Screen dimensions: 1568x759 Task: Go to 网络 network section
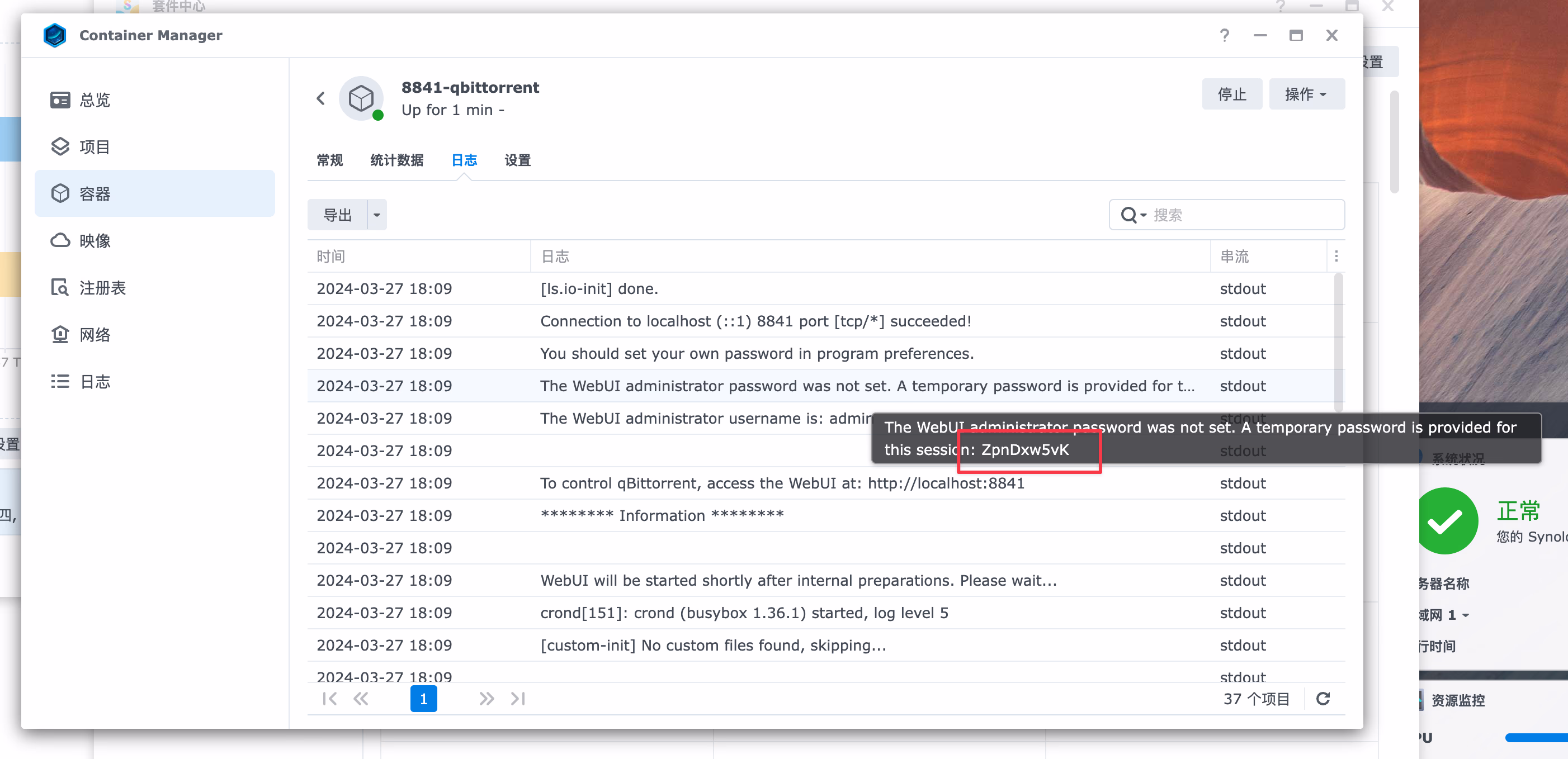95,334
